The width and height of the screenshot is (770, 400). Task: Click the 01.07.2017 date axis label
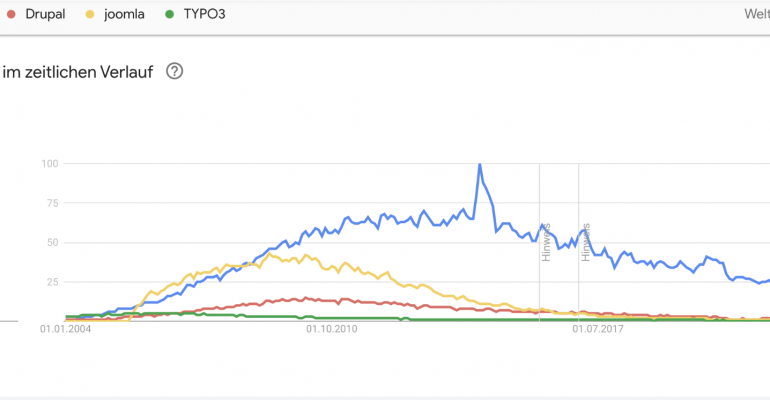coord(598,329)
